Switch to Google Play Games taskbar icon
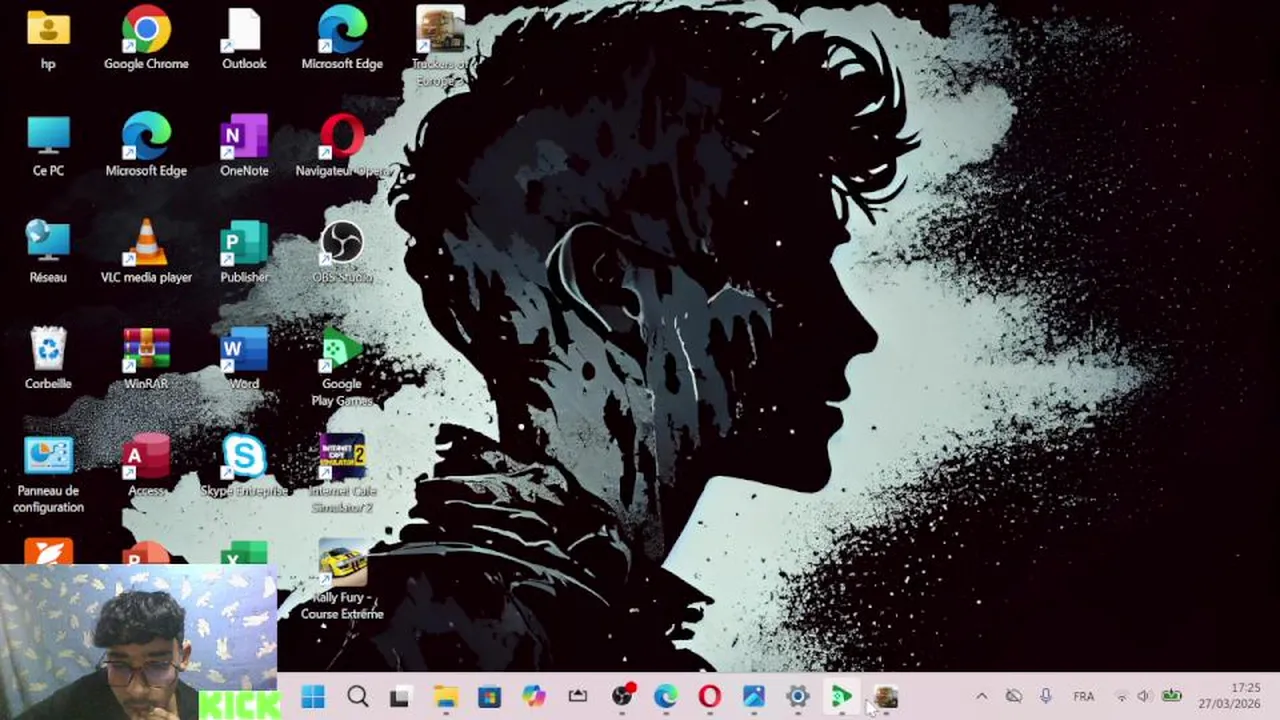Screen dimensions: 1280x720 [841, 697]
